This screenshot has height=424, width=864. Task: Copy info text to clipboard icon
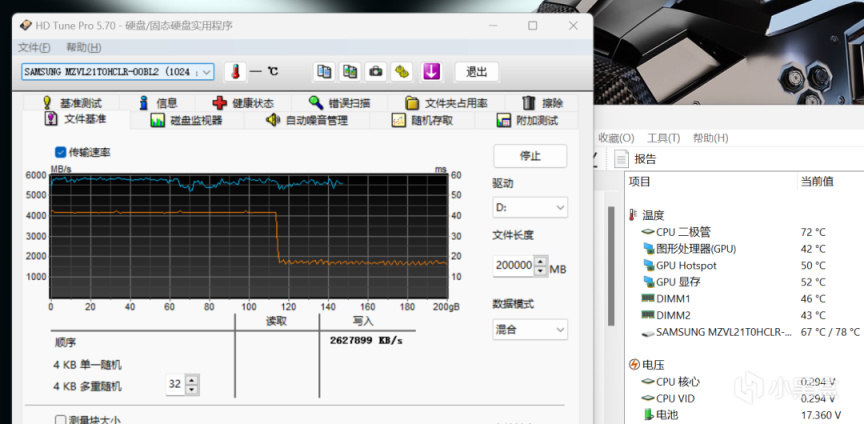[x=325, y=72]
